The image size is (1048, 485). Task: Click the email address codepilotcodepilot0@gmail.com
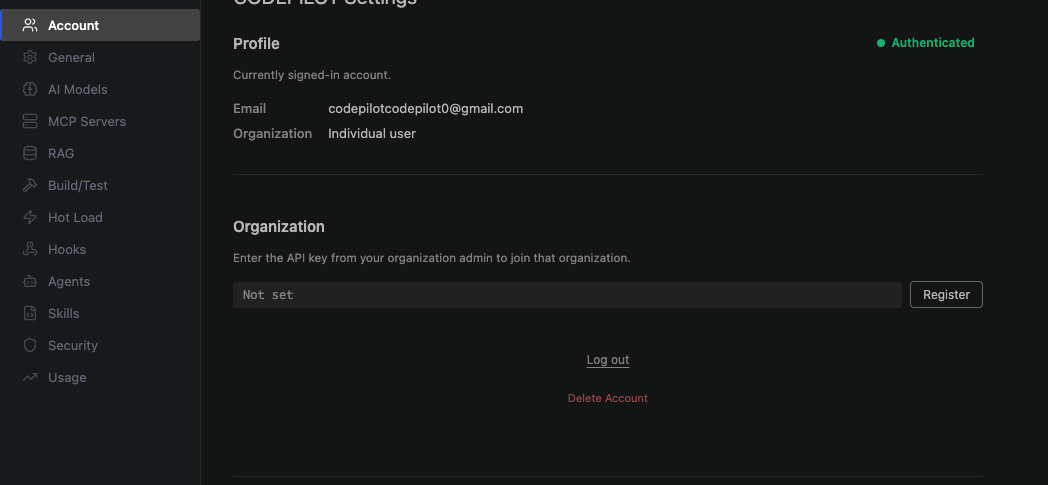pos(426,109)
